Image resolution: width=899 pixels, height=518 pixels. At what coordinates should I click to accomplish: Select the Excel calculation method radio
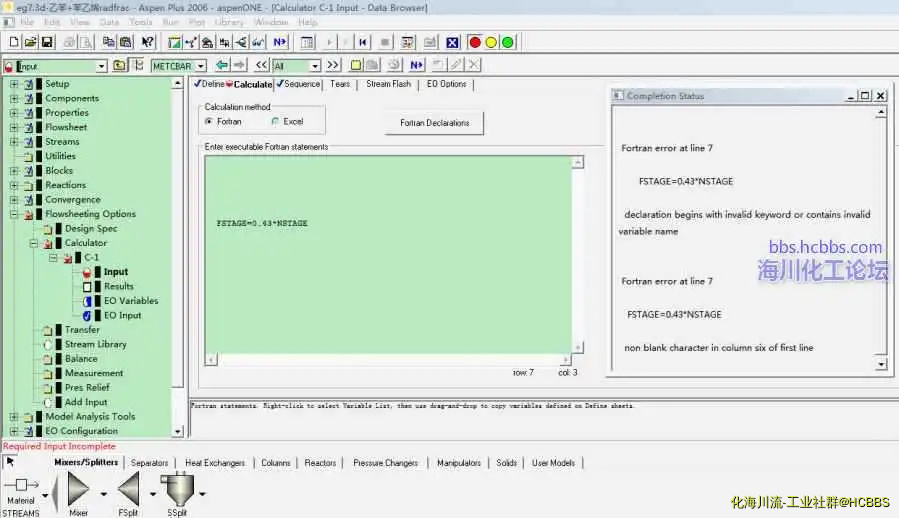[x=275, y=121]
